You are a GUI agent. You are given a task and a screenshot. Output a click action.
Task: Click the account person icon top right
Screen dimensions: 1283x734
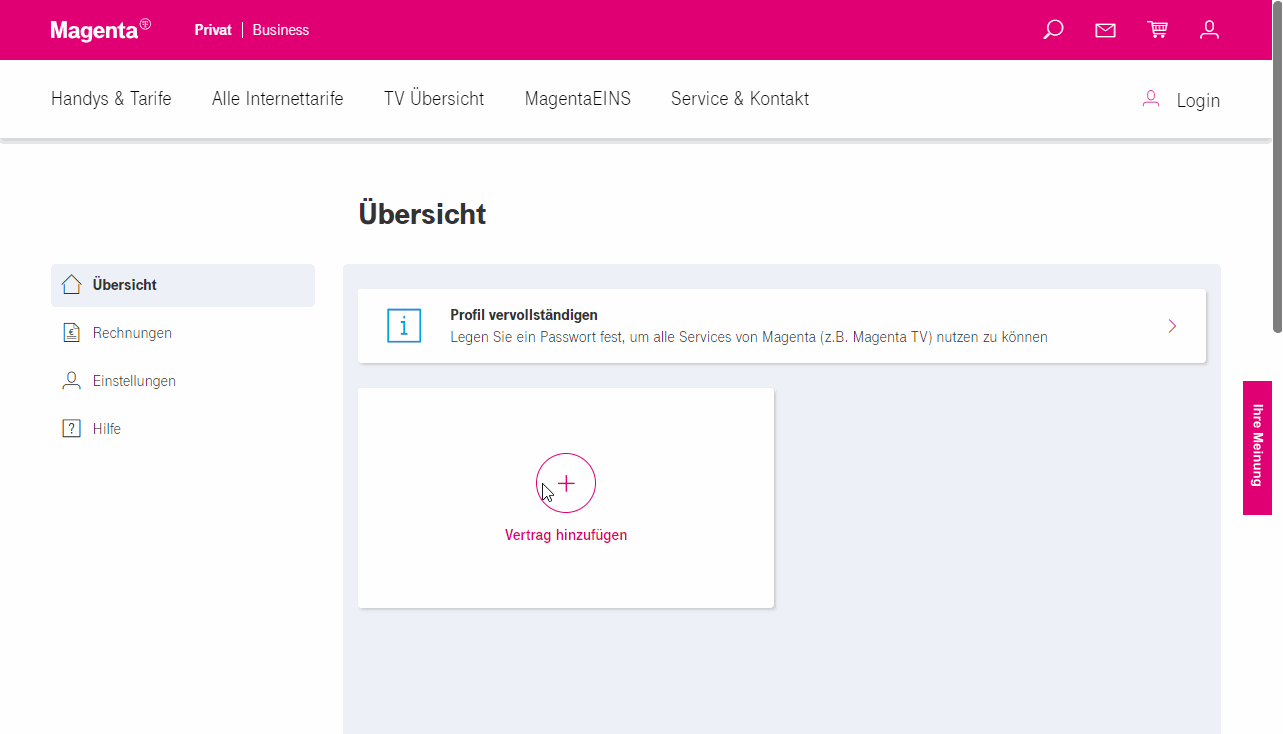(x=1209, y=29)
